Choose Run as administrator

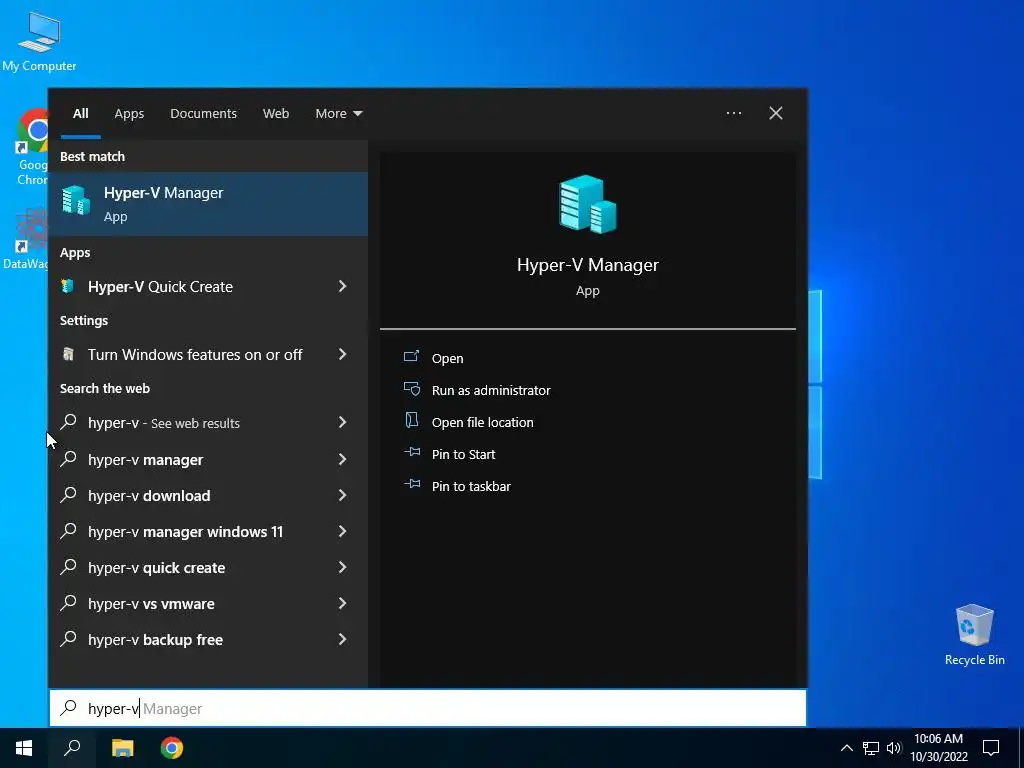click(491, 391)
